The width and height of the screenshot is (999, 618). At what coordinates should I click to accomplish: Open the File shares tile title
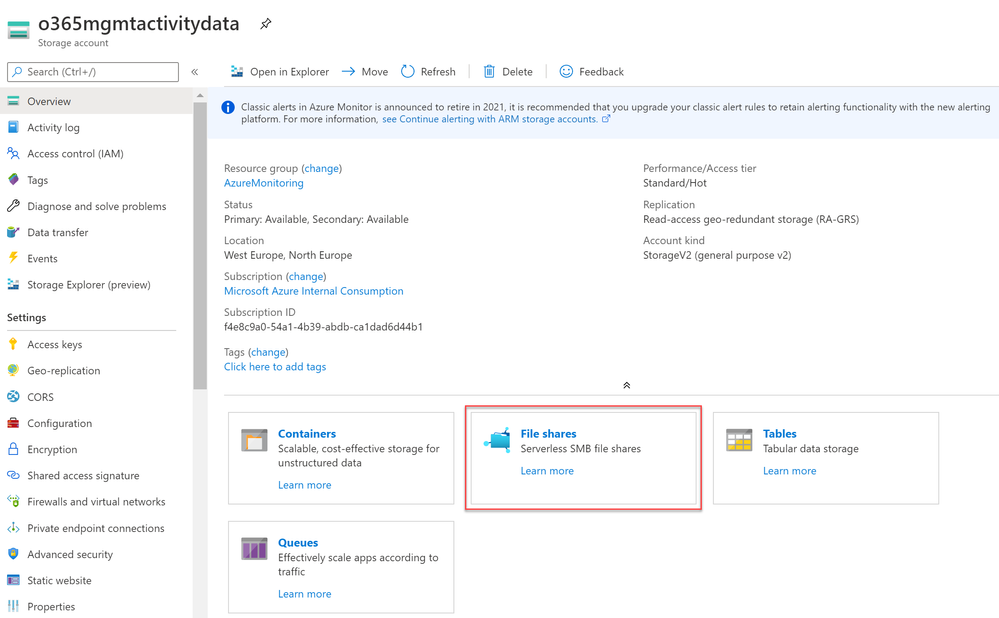(548, 434)
